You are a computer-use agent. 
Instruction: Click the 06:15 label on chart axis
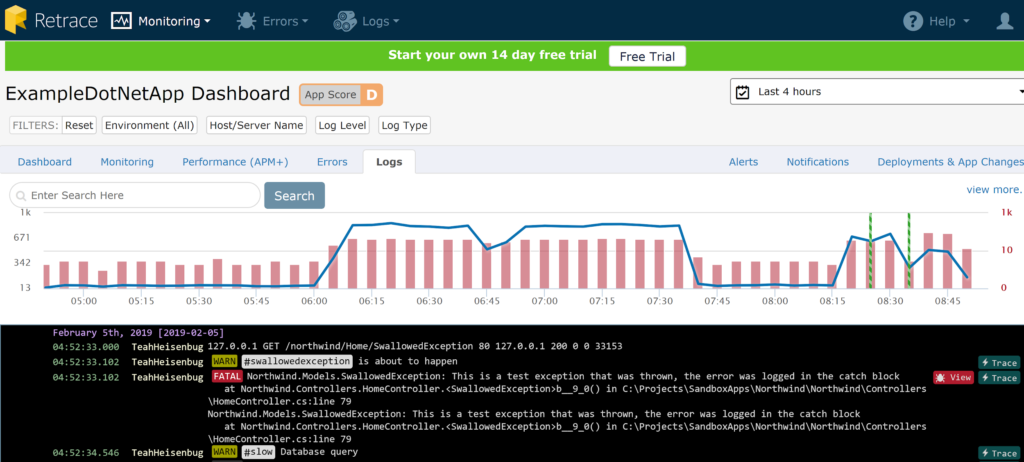(372, 301)
